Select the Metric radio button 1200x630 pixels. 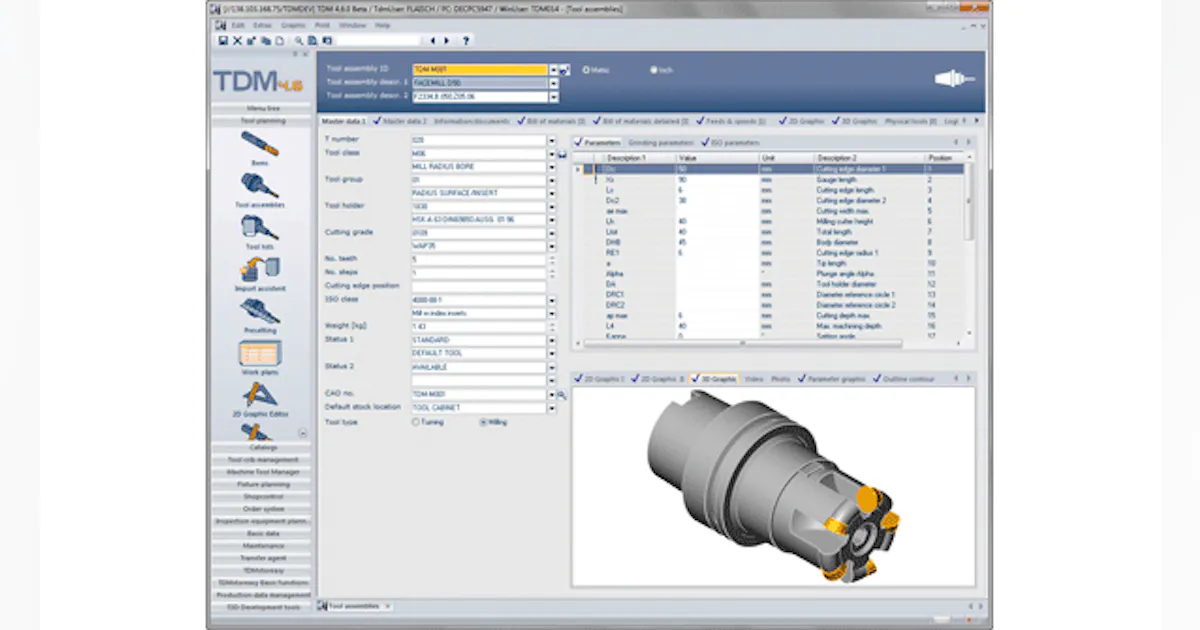point(586,70)
